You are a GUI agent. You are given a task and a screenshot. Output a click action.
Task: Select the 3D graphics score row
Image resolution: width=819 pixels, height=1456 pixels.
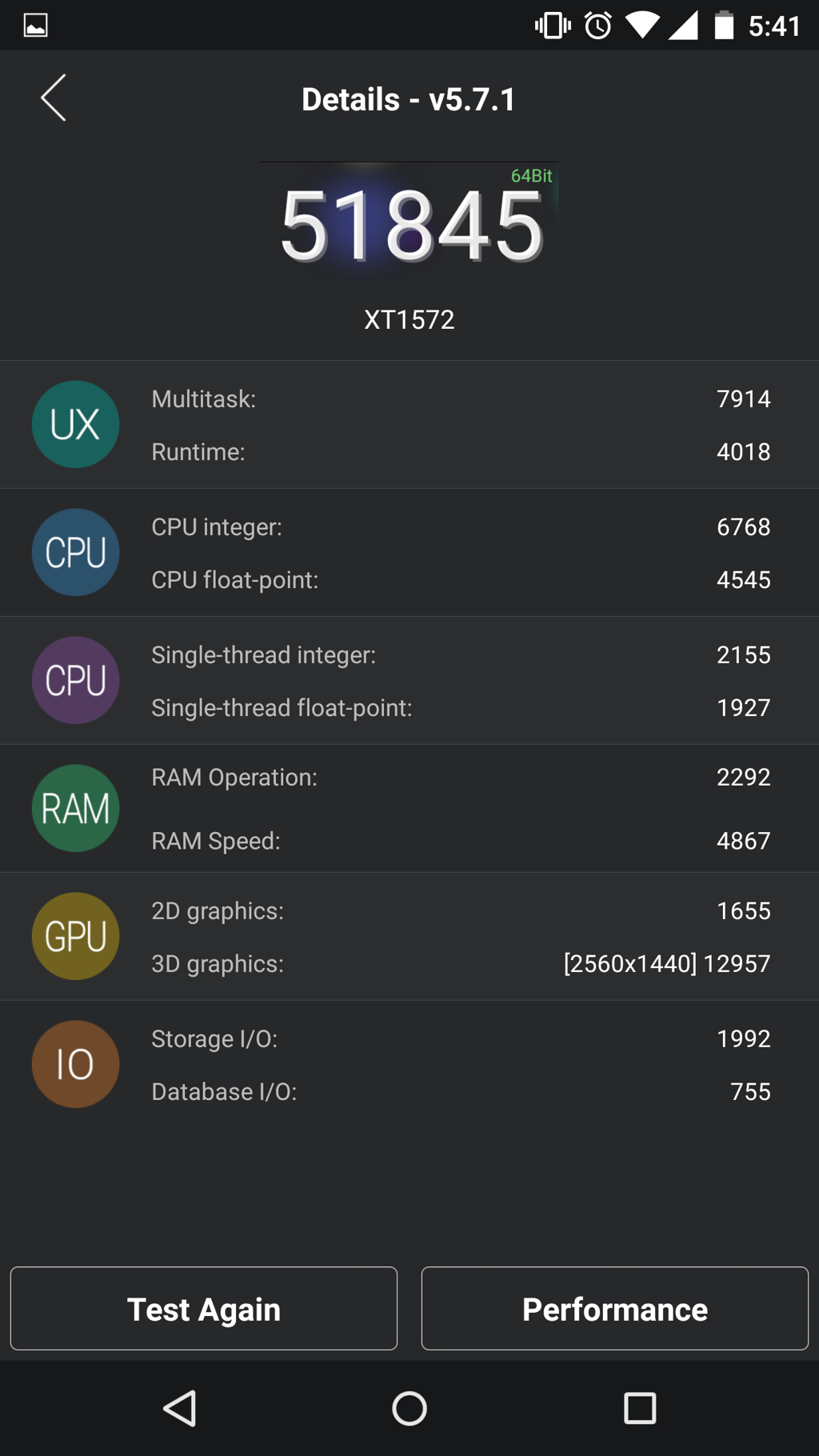click(x=461, y=963)
